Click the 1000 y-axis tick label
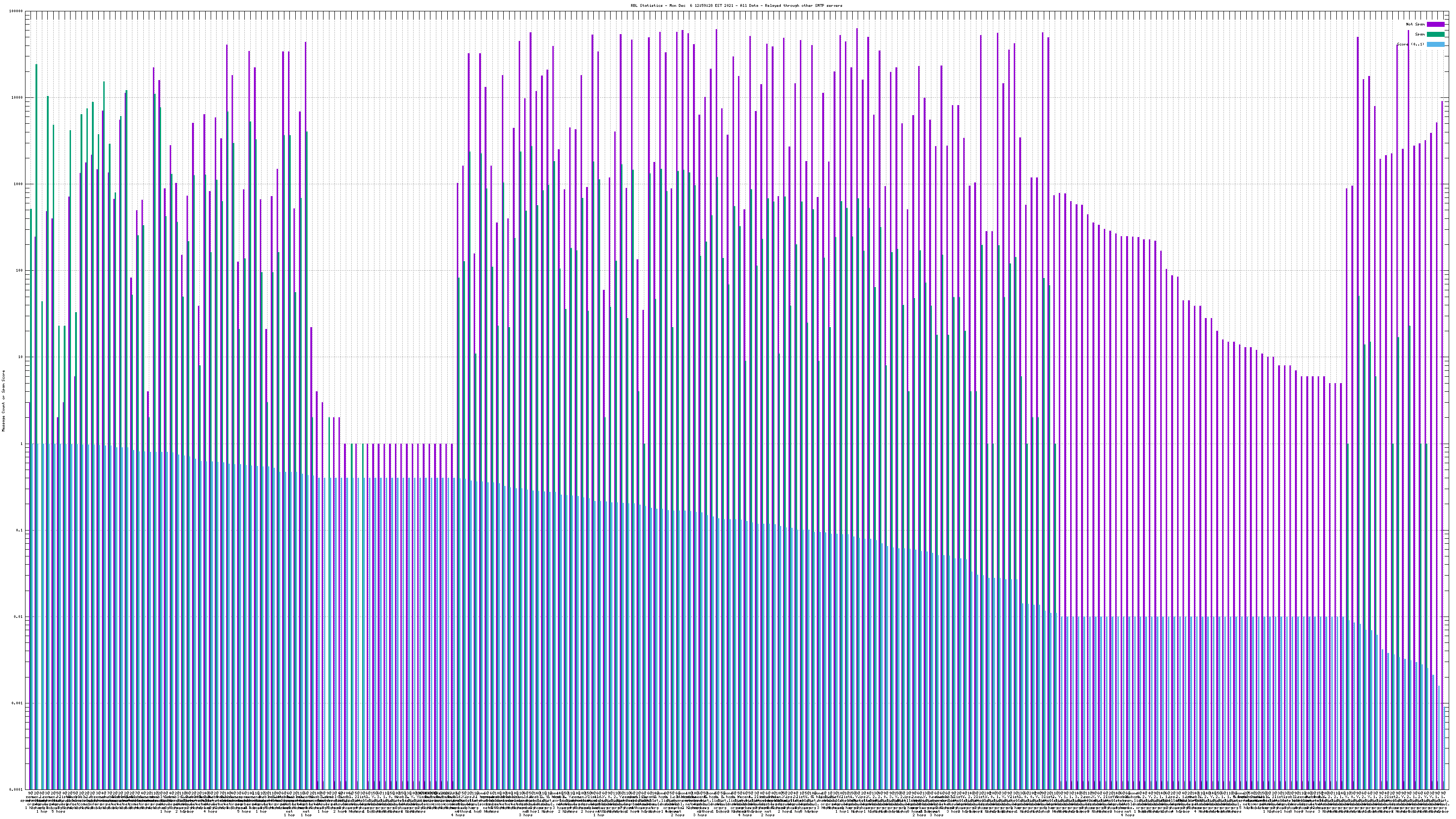Viewport: 1456px width, 819px height. point(18,184)
